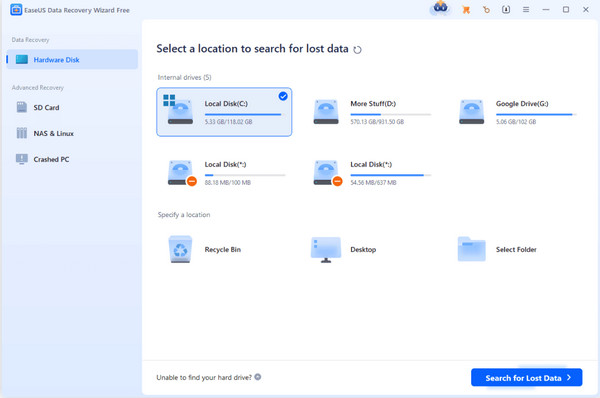This screenshot has width=600, height=398.
Task: Click the Local Disk(C:) usage bar
Action: click(245, 114)
